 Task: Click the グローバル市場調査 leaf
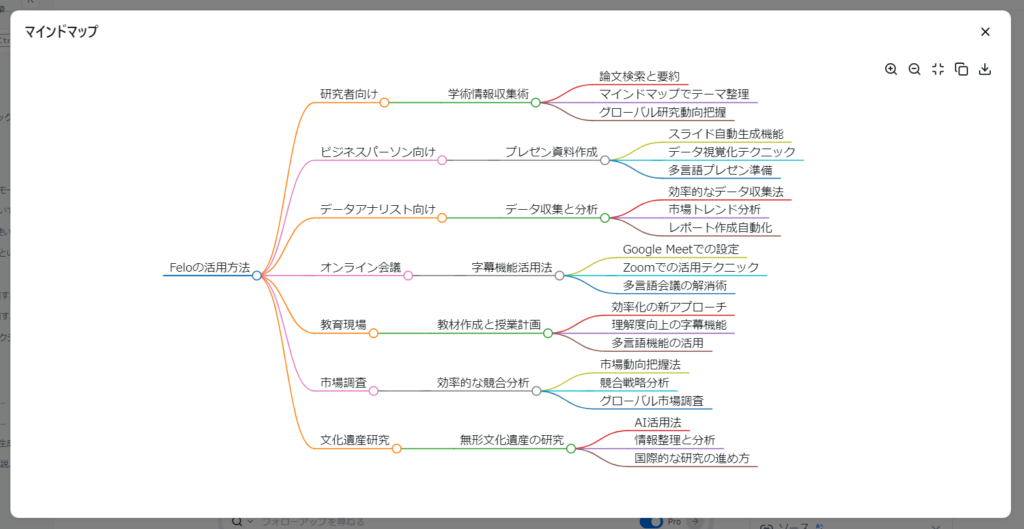pos(652,400)
